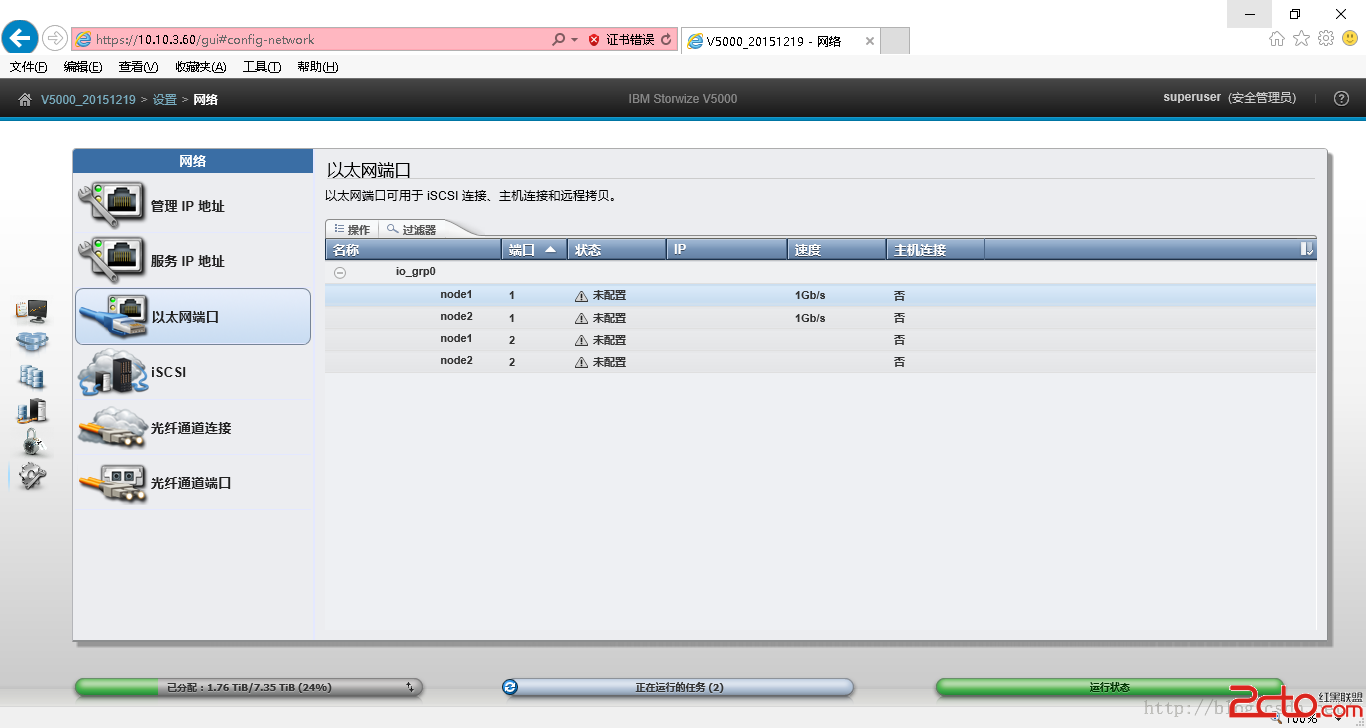Viewport: 1366px width, 728px height.
Task: Select 以太网端口 network option
Action: click(193, 317)
